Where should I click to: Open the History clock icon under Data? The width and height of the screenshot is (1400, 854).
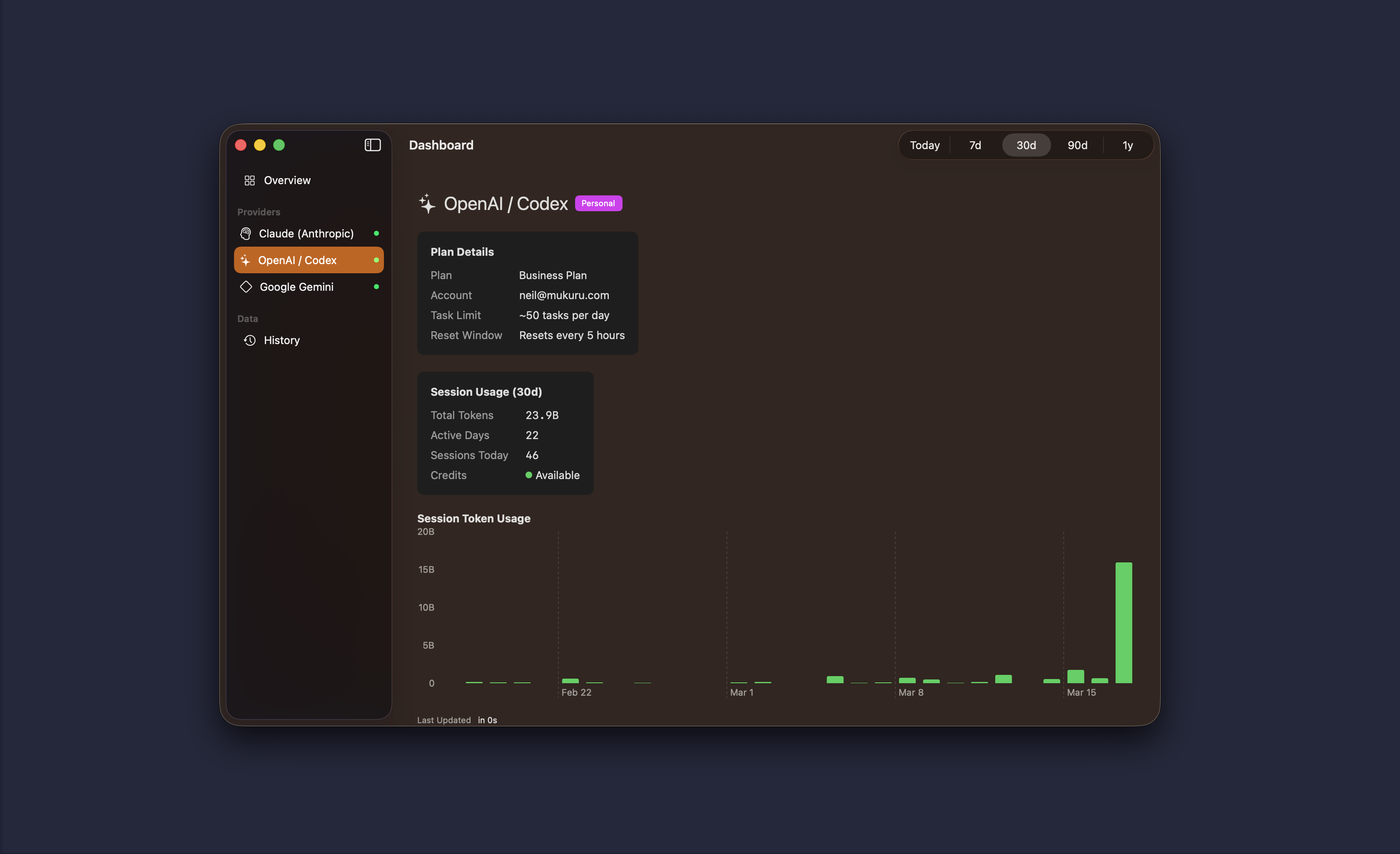tap(249, 340)
